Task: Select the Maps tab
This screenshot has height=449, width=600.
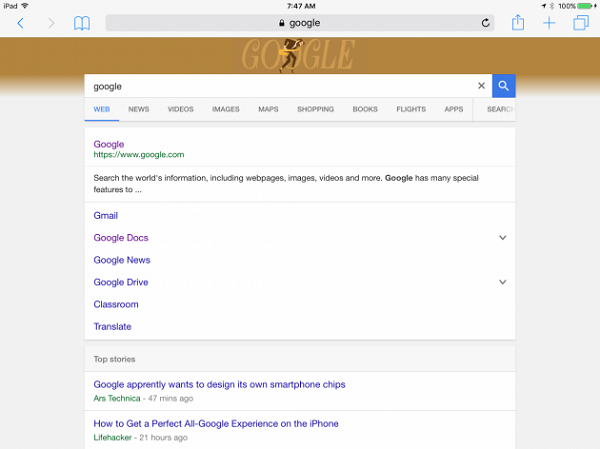Action: tap(268, 109)
